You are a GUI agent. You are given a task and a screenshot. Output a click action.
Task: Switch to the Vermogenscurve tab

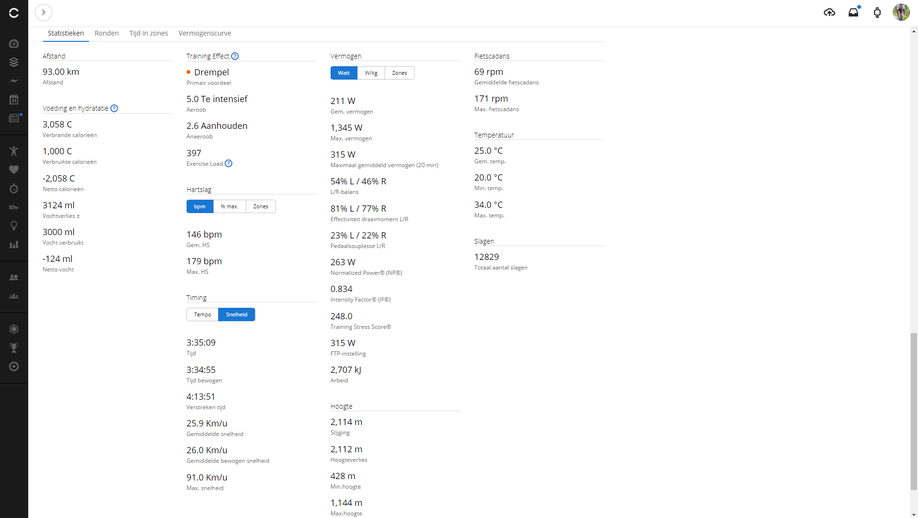click(205, 33)
